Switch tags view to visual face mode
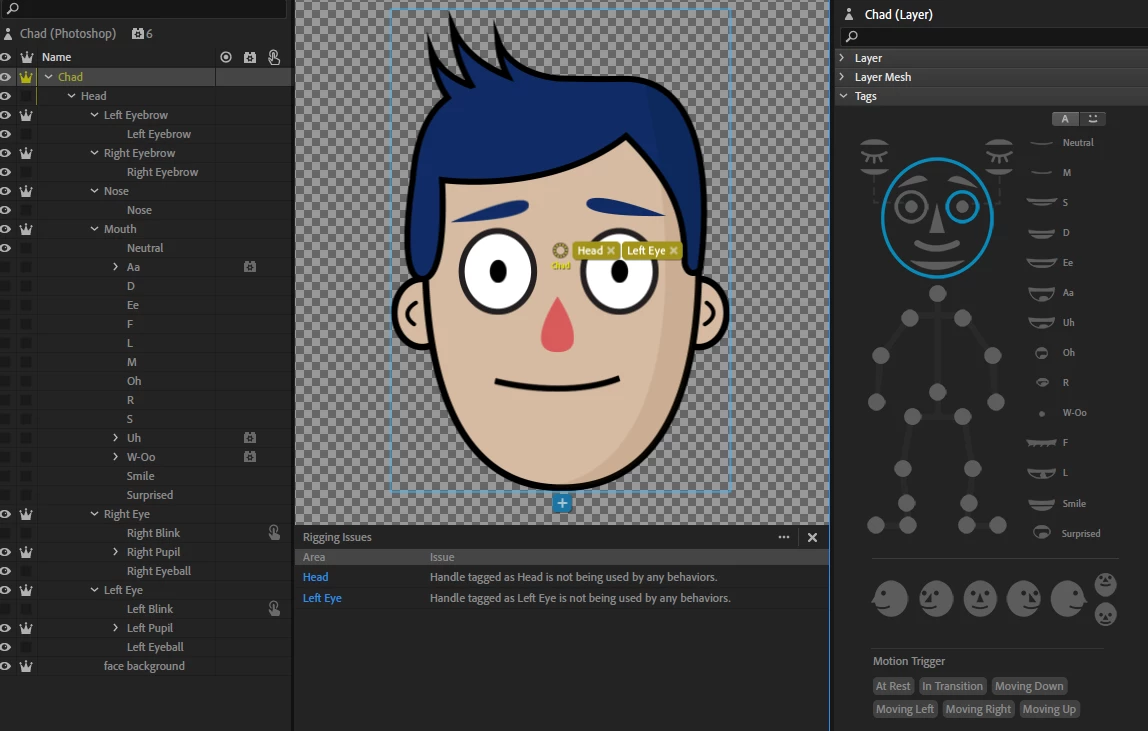The width and height of the screenshot is (1148, 731). point(1092,119)
